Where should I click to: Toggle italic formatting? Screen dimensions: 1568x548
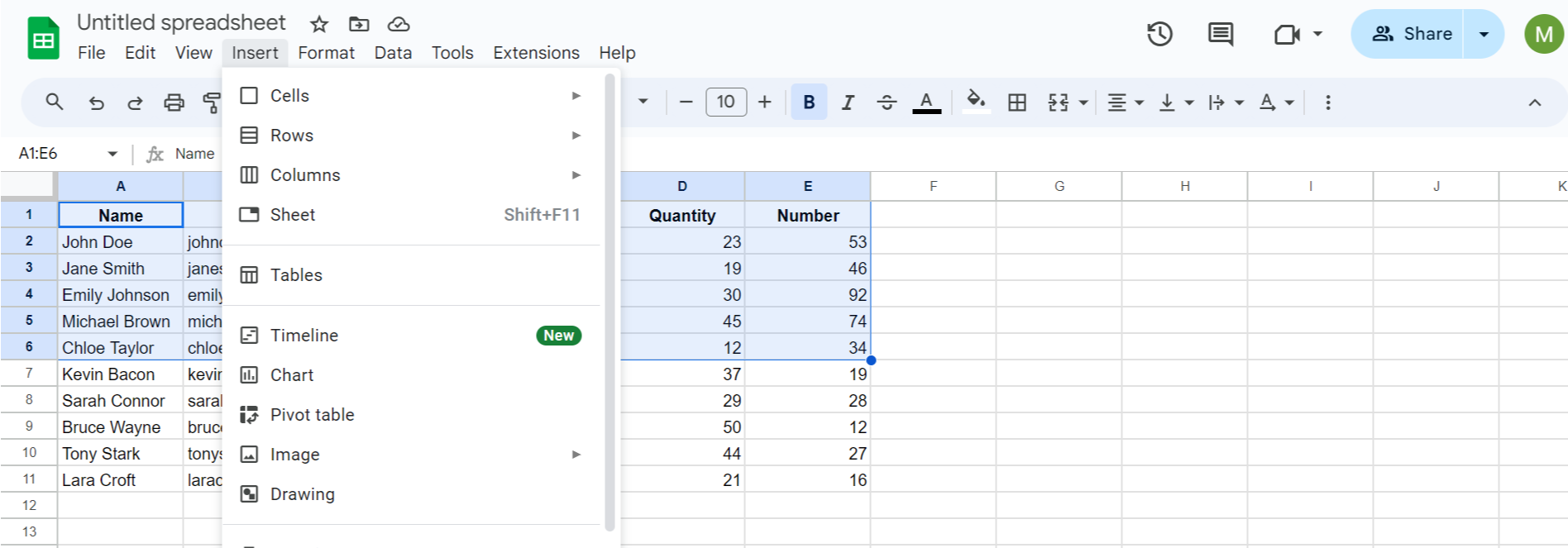848,102
